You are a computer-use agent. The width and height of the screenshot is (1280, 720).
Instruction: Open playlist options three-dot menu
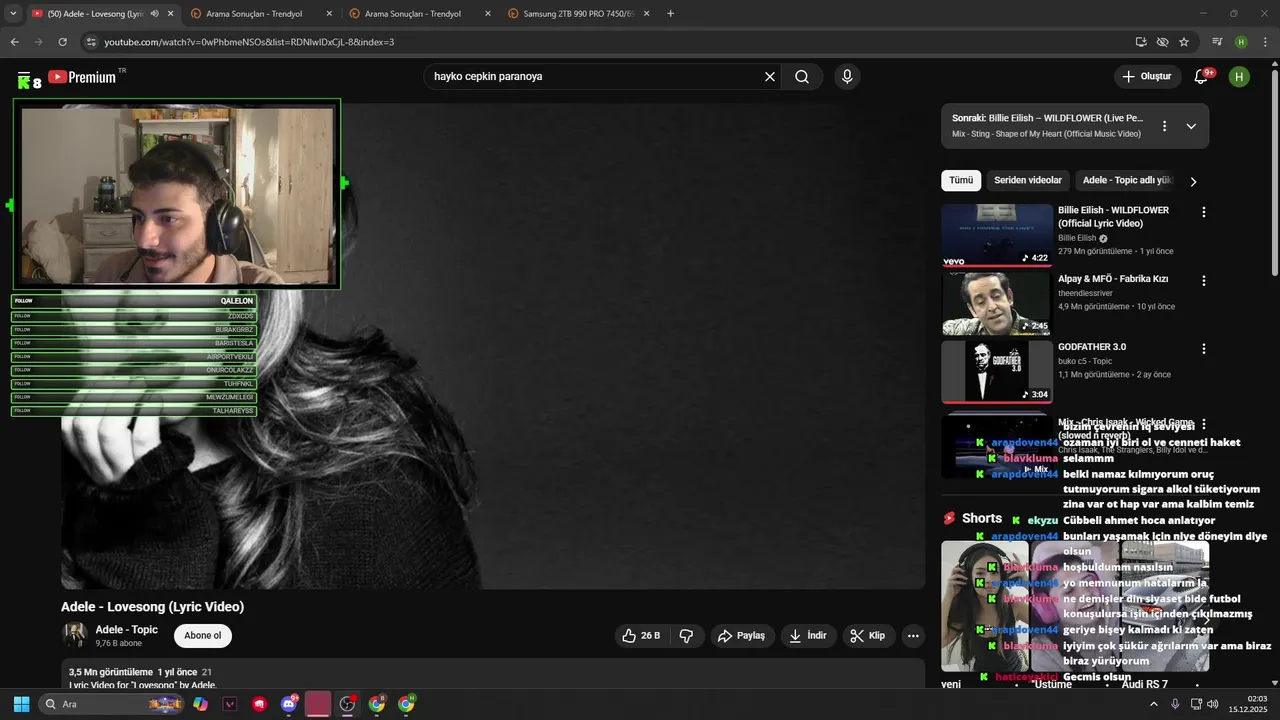(x=1164, y=126)
